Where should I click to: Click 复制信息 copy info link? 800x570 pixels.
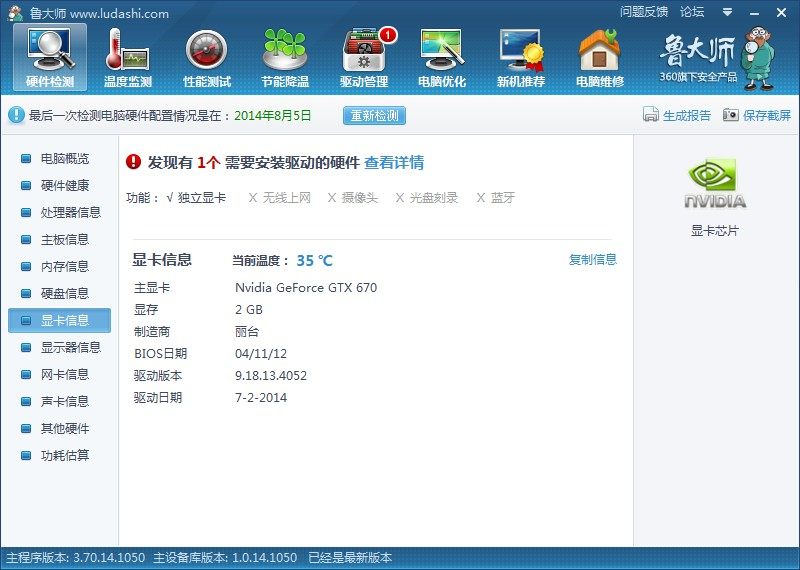coord(593,260)
